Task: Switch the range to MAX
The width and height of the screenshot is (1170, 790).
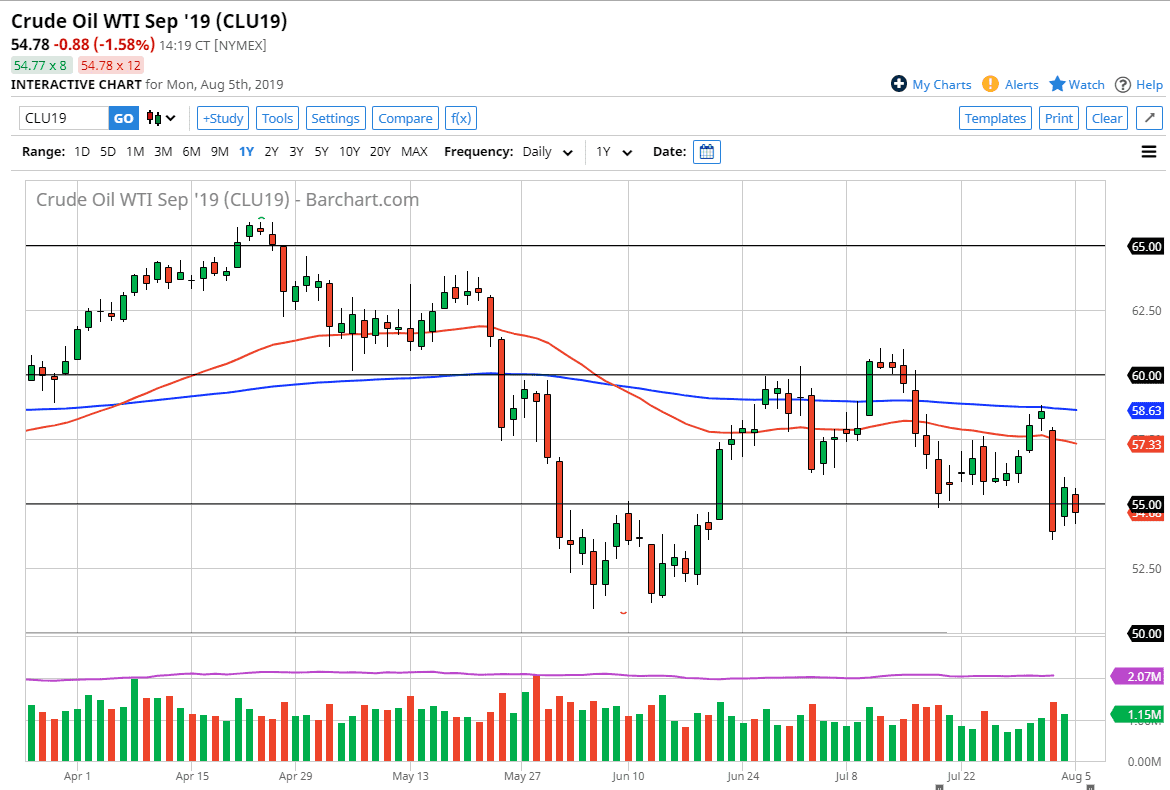Action: (413, 152)
